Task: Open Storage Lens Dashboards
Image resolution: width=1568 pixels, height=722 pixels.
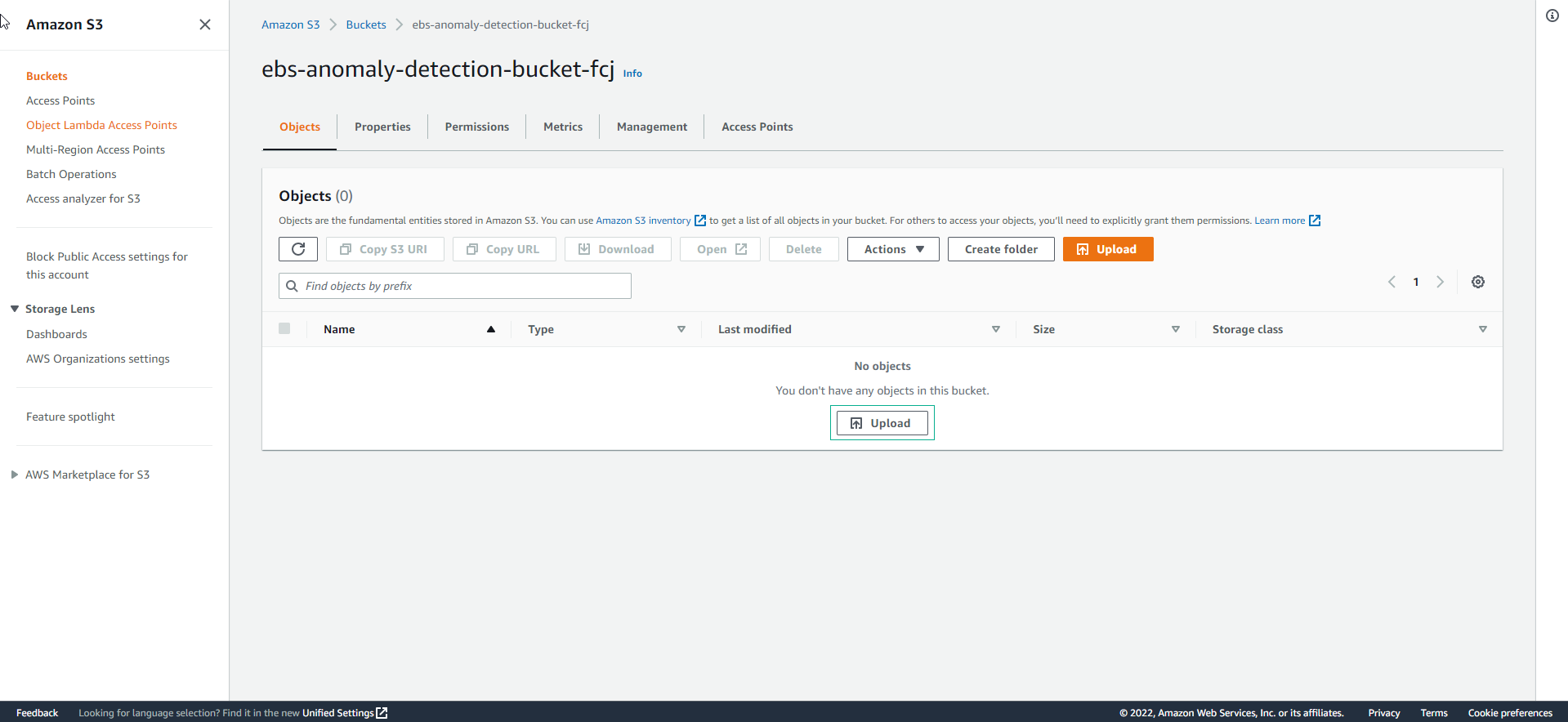Action: tap(56, 334)
